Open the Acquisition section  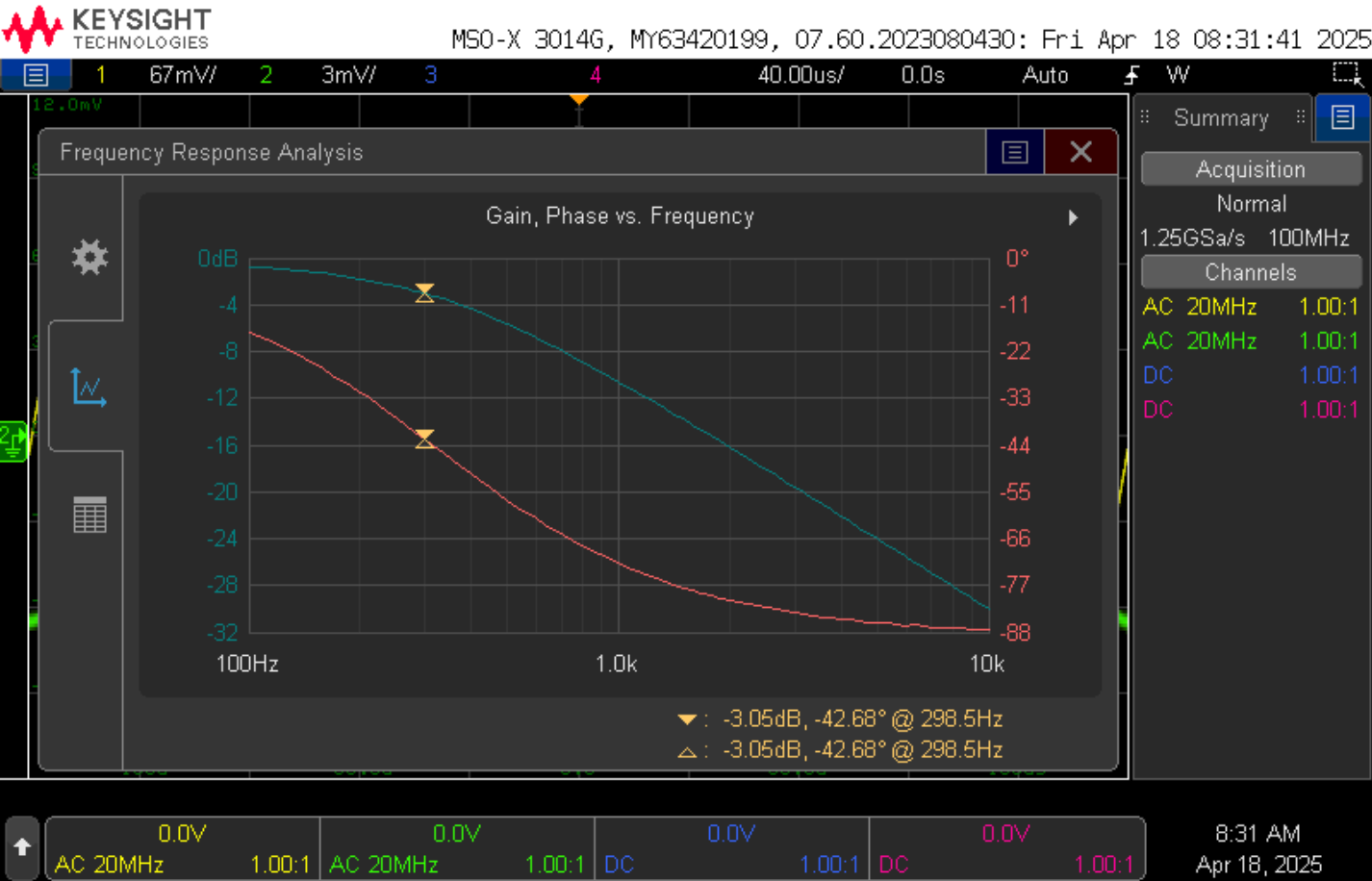click(1251, 169)
